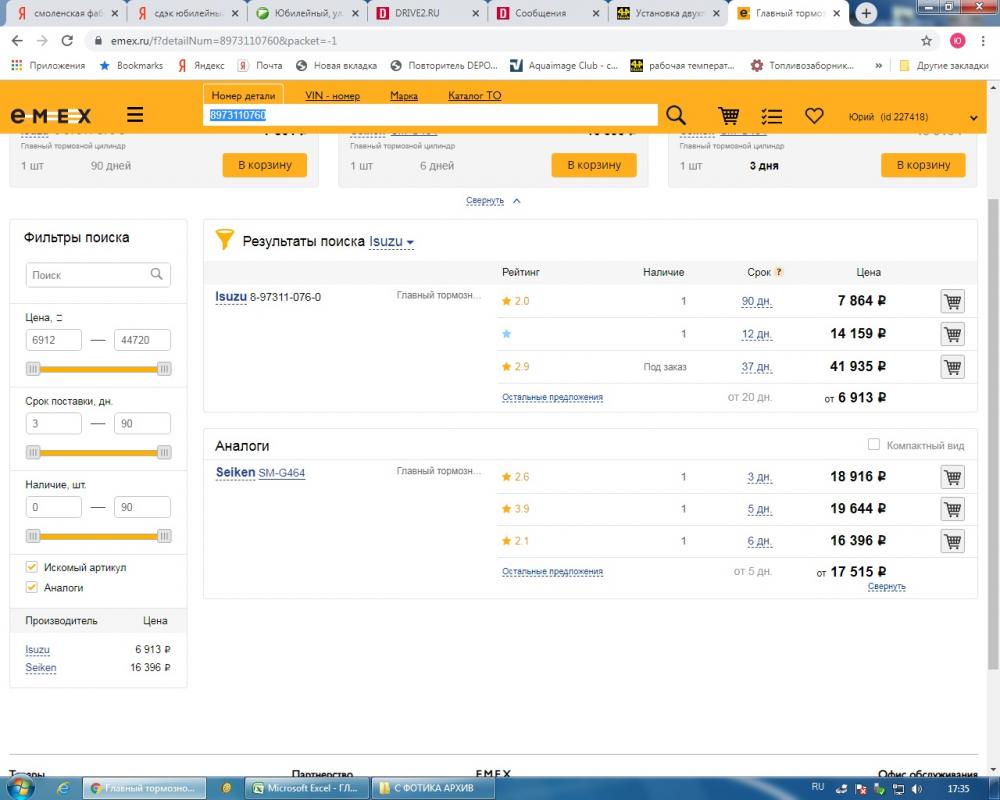Add the 18 916 ₽ Seiken offer to cart
The height and width of the screenshot is (800, 1000).
tap(952, 477)
